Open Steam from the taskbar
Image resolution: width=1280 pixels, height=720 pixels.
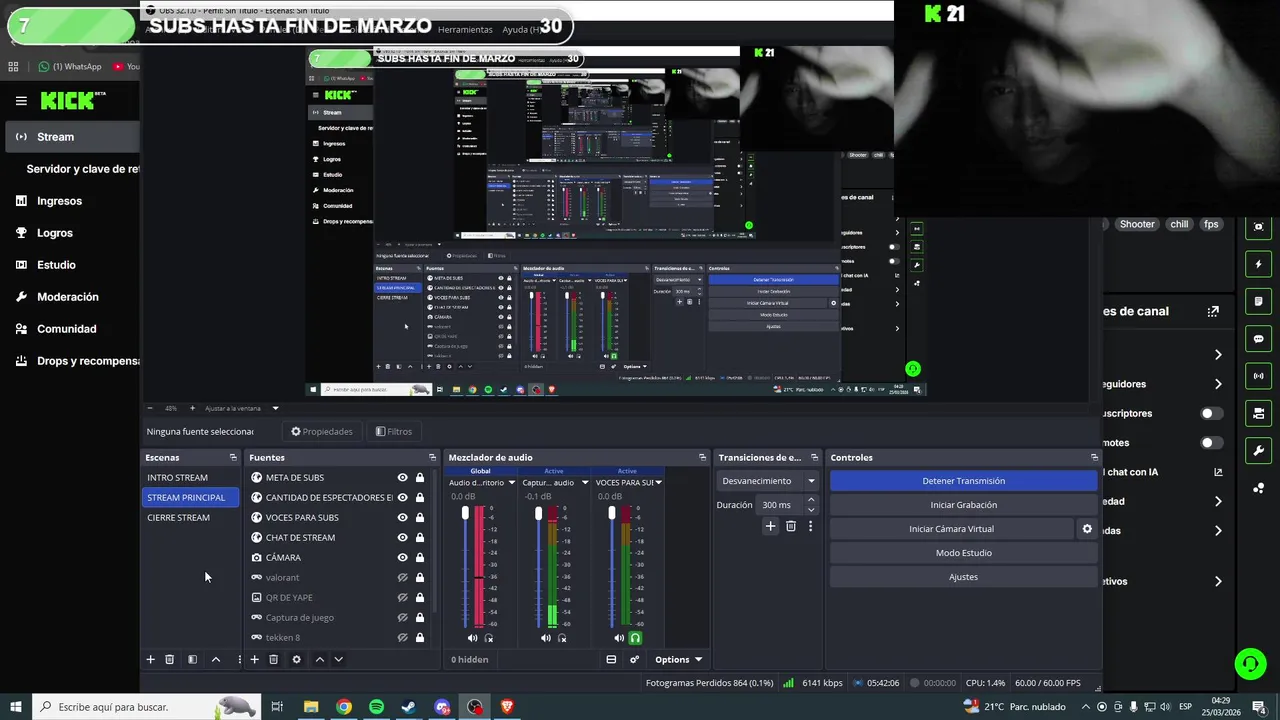click(x=409, y=707)
